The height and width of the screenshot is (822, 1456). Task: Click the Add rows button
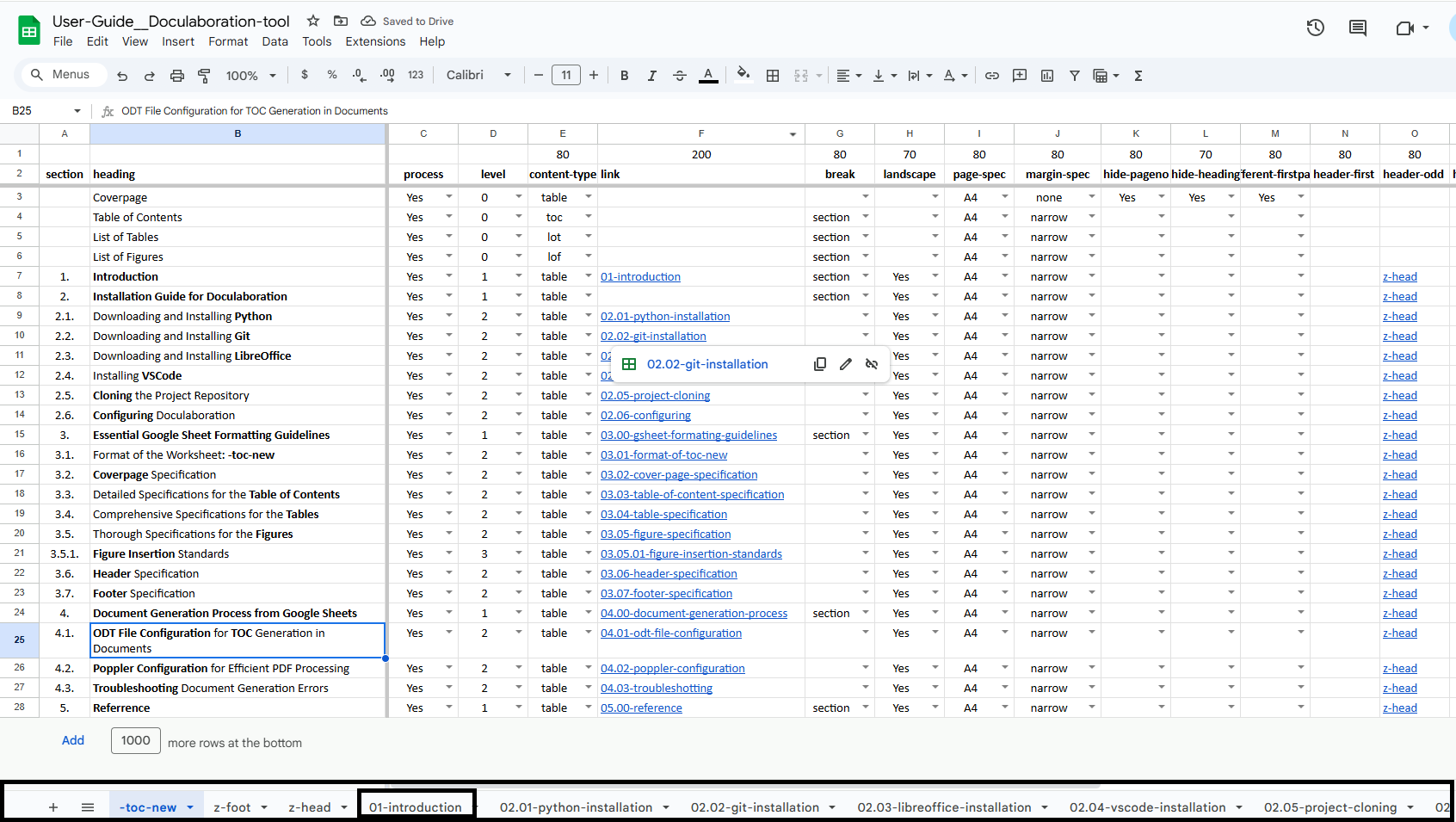73,740
